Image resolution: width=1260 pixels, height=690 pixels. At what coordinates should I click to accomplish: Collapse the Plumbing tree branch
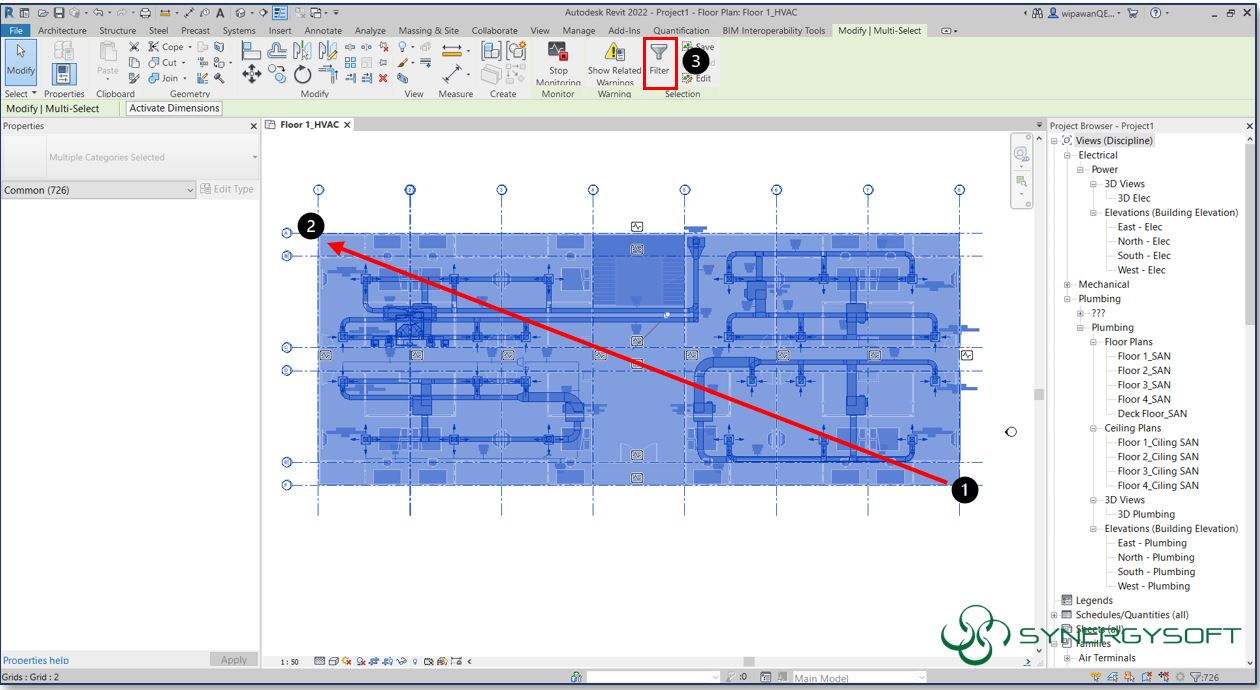pyautogui.click(x=1066, y=298)
